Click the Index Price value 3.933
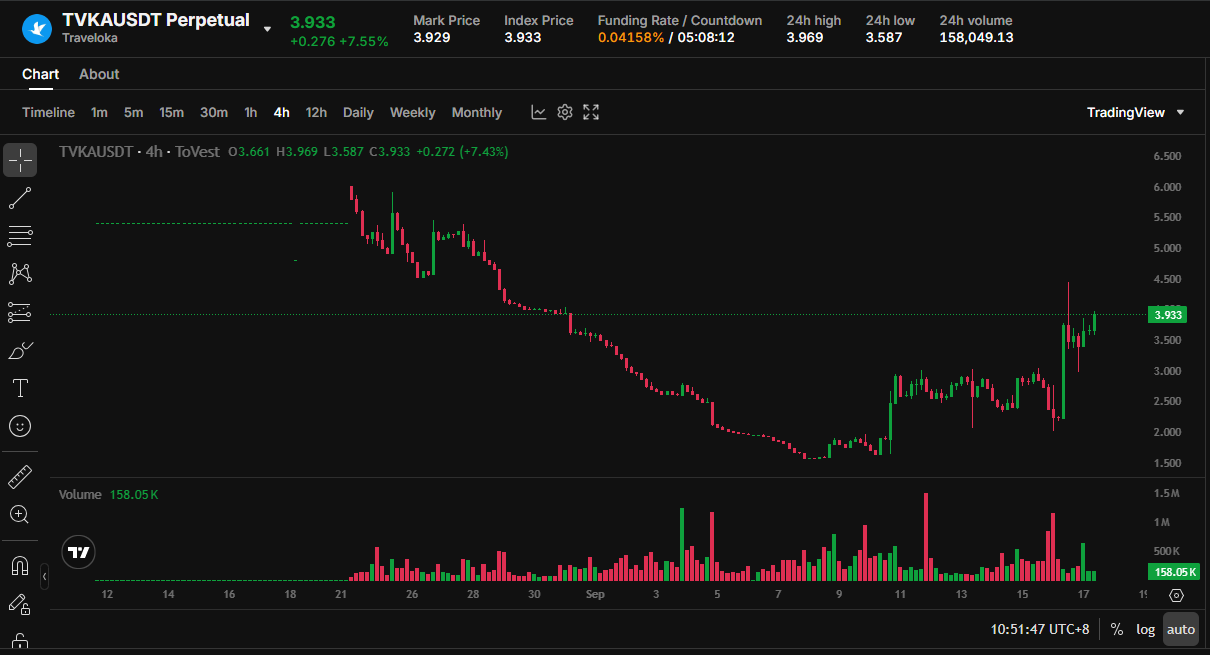Screen dimensions: 1210x655 tap(523, 37)
